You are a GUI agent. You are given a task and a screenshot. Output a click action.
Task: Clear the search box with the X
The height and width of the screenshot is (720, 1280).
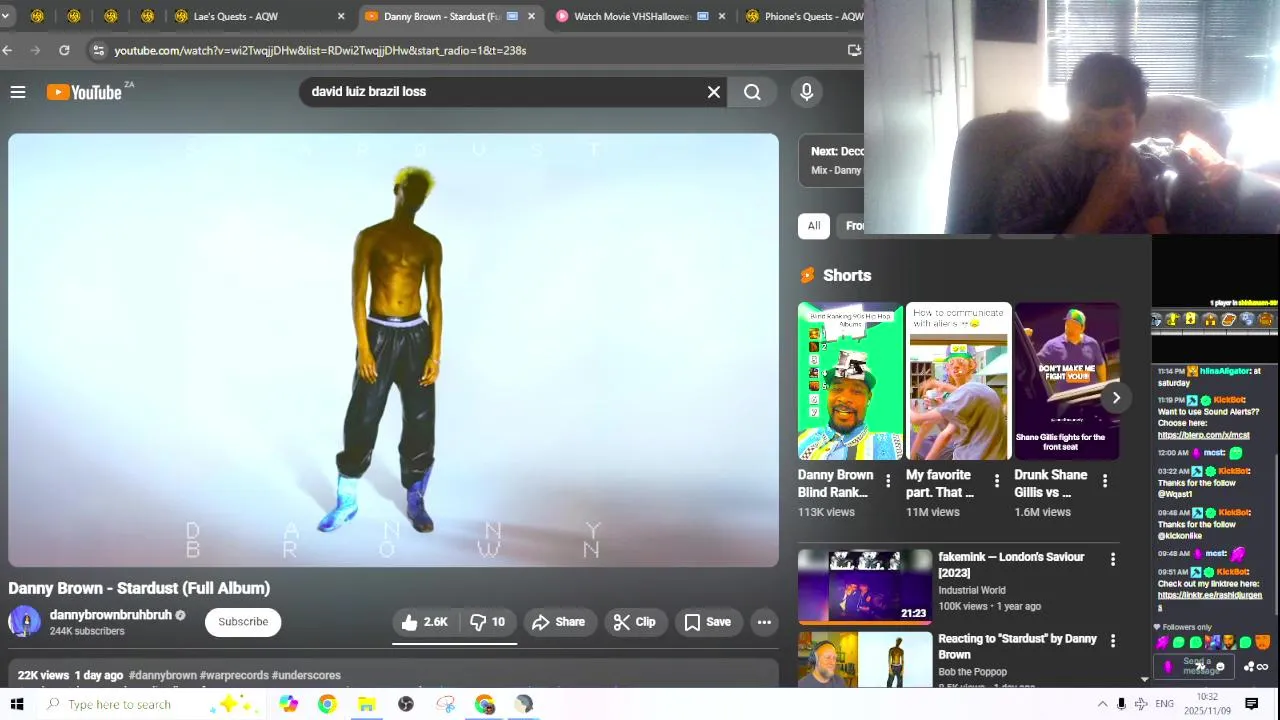click(714, 92)
